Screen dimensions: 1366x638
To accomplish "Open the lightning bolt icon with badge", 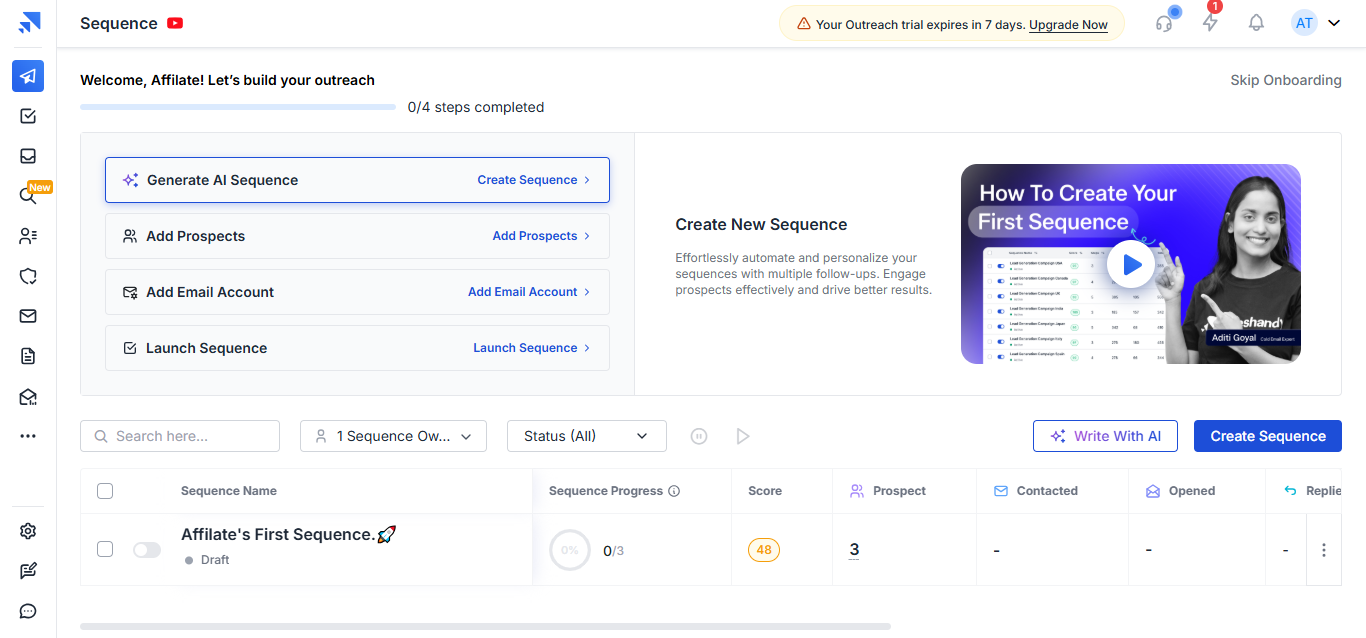I will pyautogui.click(x=1211, y=23).
